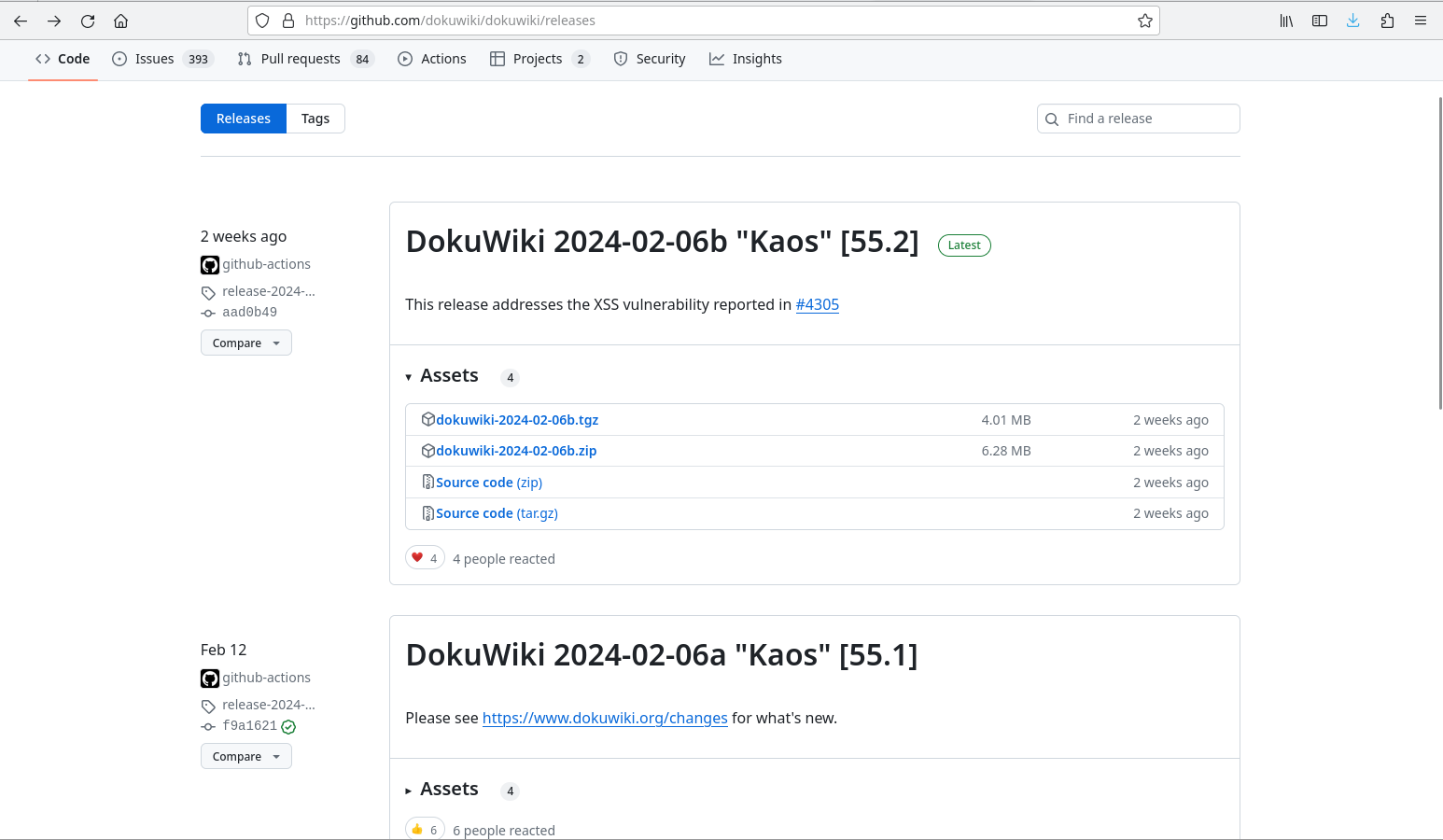
Task: Open the browser extensions icon
Action: click(x=1387, y=21)
